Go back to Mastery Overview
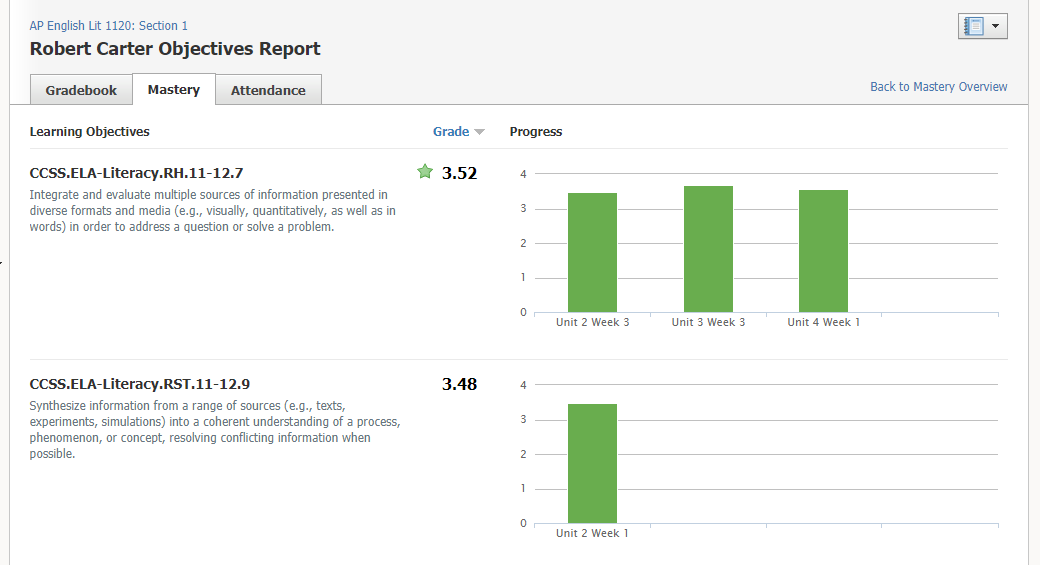The image size is (1040, 565). (x=938, y=87)
